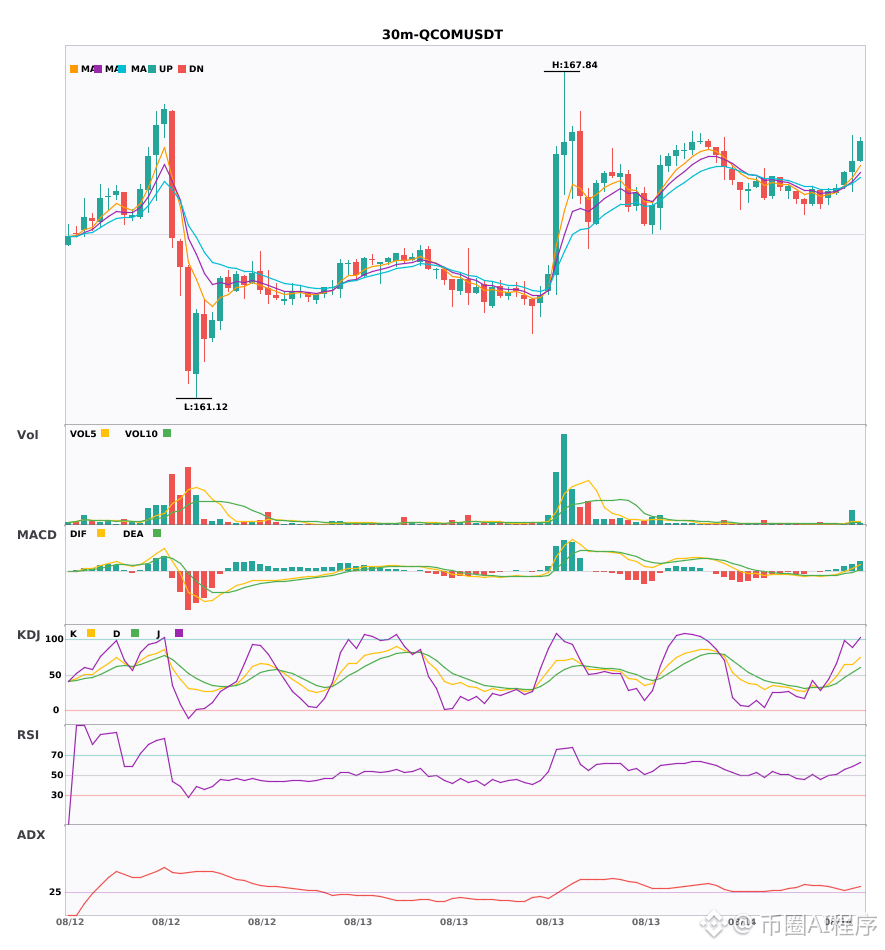
Task: Click the yellow VOL5 legend swatch
Action: pos(105,433)
